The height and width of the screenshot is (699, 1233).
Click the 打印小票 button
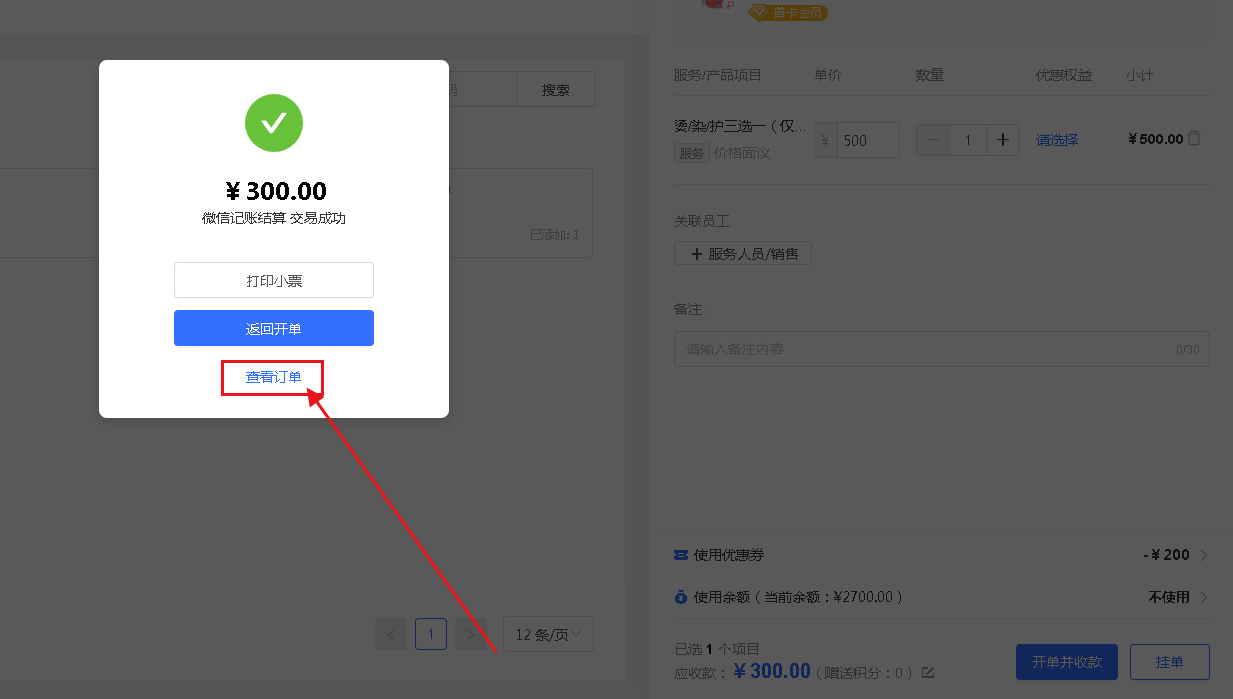274,280
